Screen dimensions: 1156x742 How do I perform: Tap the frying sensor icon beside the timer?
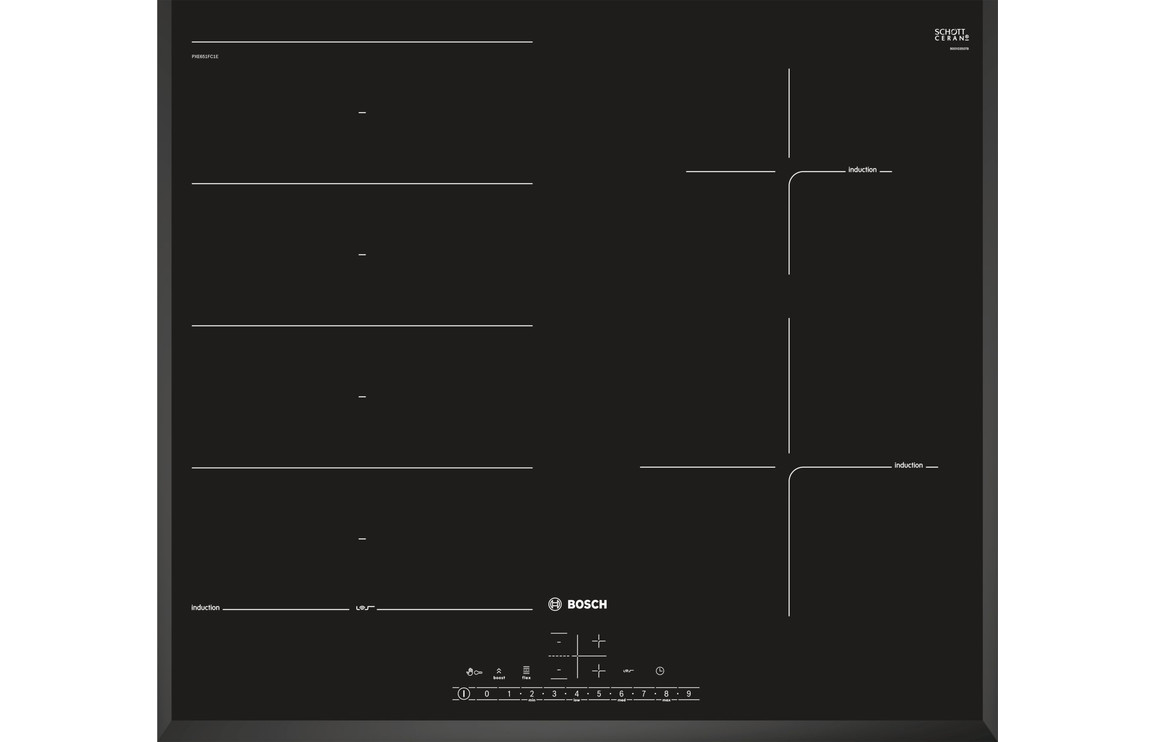628,671
